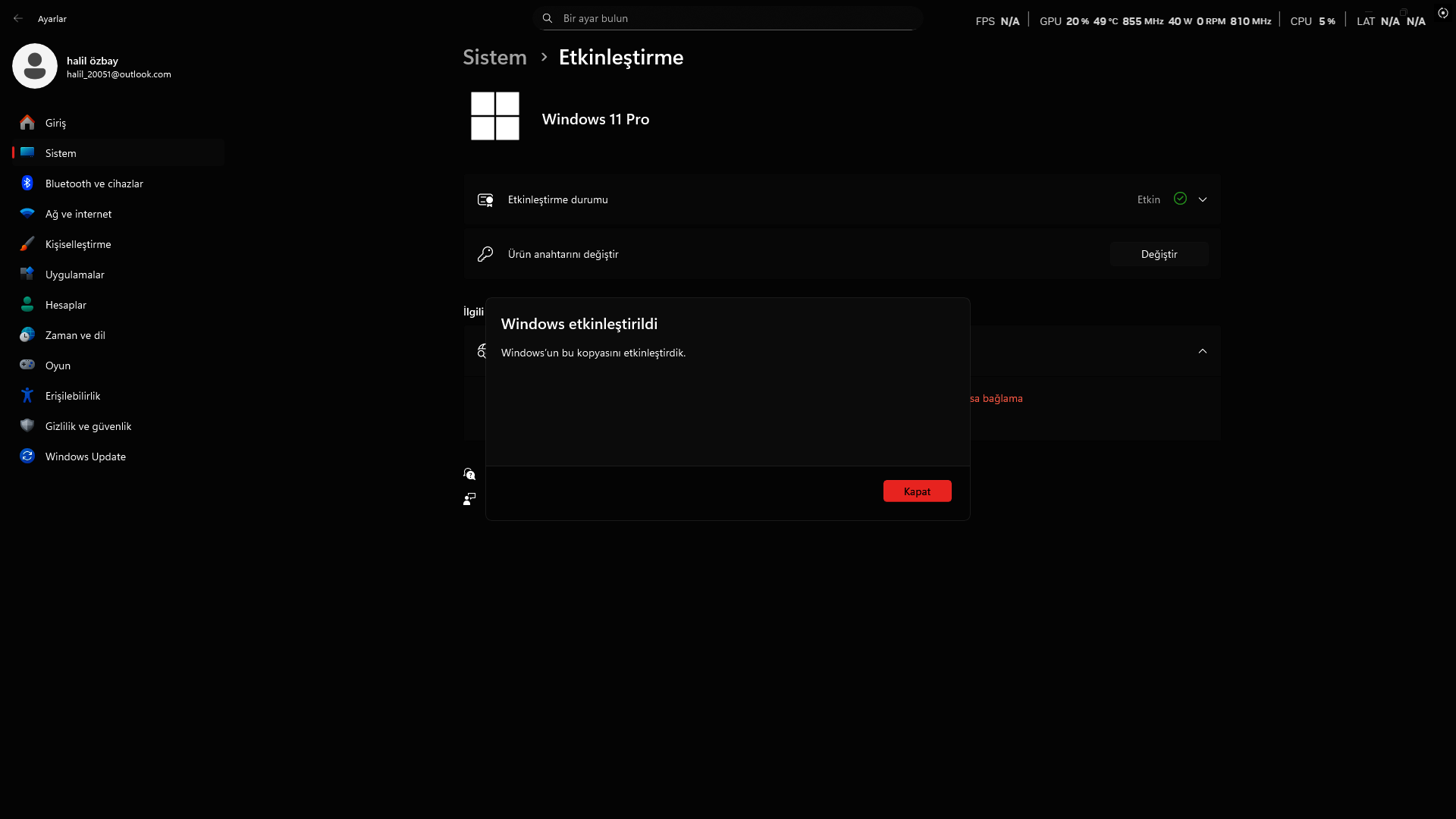Go back using the arrow beside Ayarlar
The width and height of the screenshot is (1456, 819).
coord(18,18)
